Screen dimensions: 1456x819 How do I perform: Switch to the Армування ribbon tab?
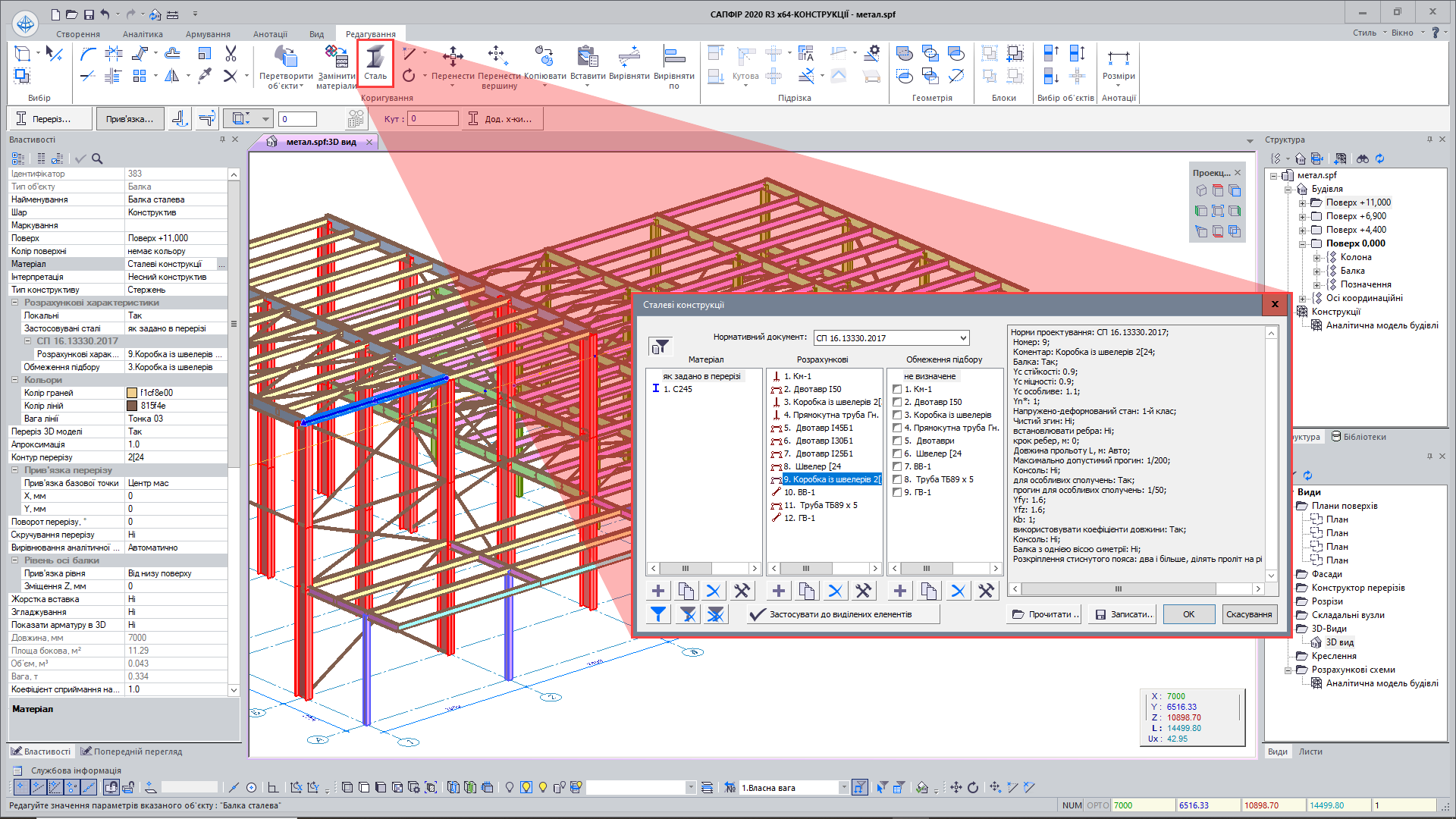pos(208,34)
